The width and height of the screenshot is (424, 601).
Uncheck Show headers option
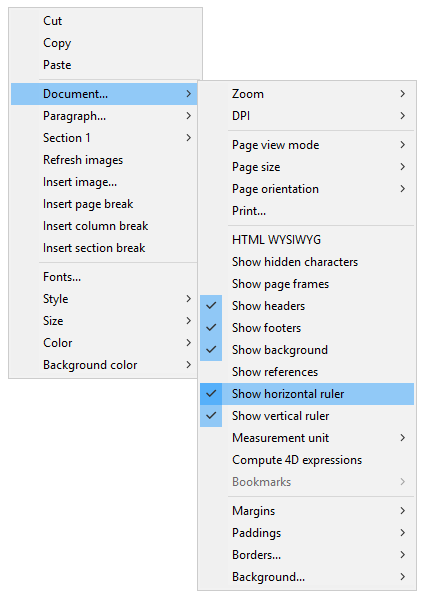pyautogui.click(x=307, y=306)
